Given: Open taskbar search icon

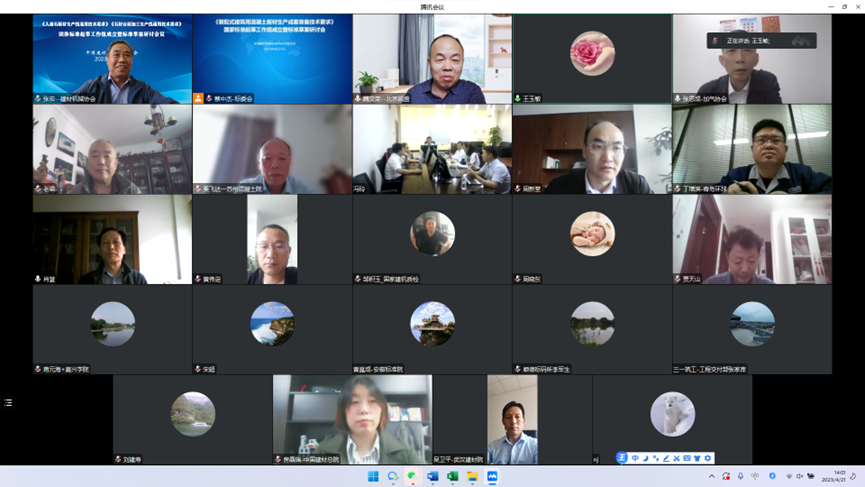Looking at the screenshot, I should (393, 477).
